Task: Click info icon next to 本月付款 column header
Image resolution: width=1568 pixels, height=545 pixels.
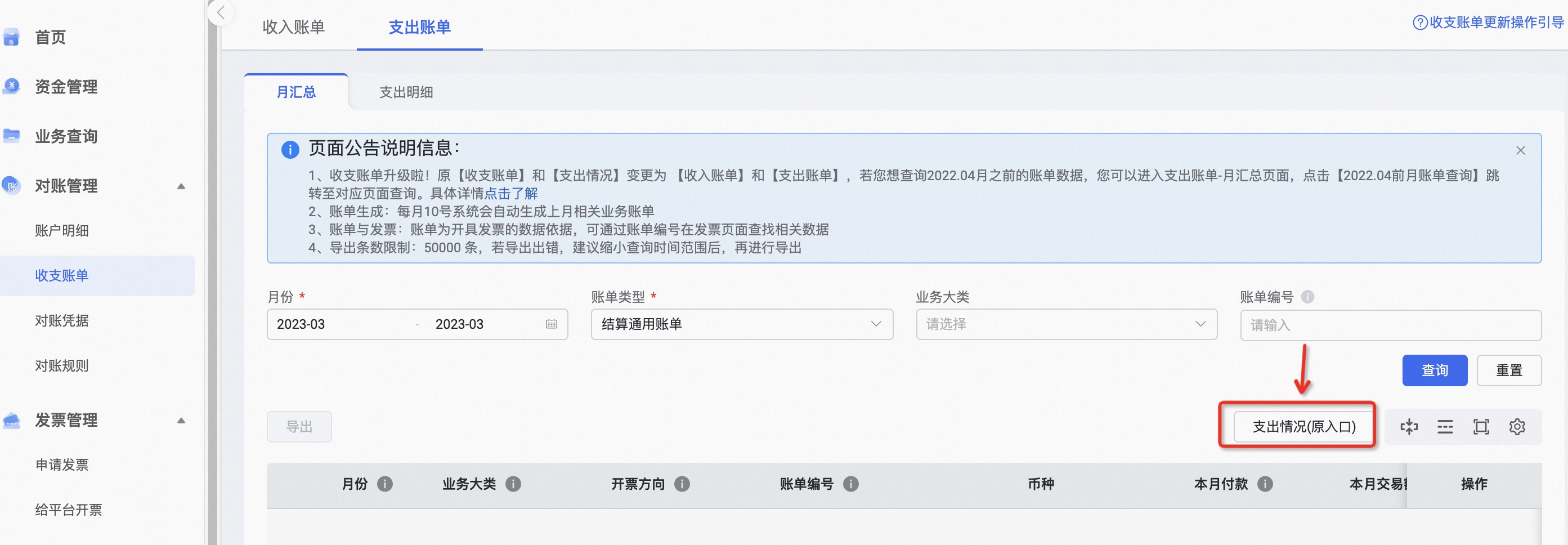Action: (x=1265, y=484)
